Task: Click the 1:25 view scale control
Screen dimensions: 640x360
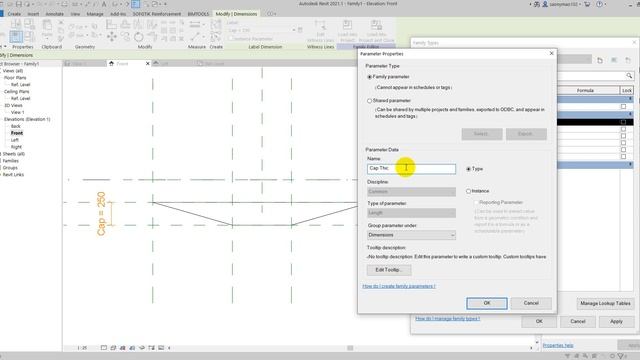Action: (82, 348)
